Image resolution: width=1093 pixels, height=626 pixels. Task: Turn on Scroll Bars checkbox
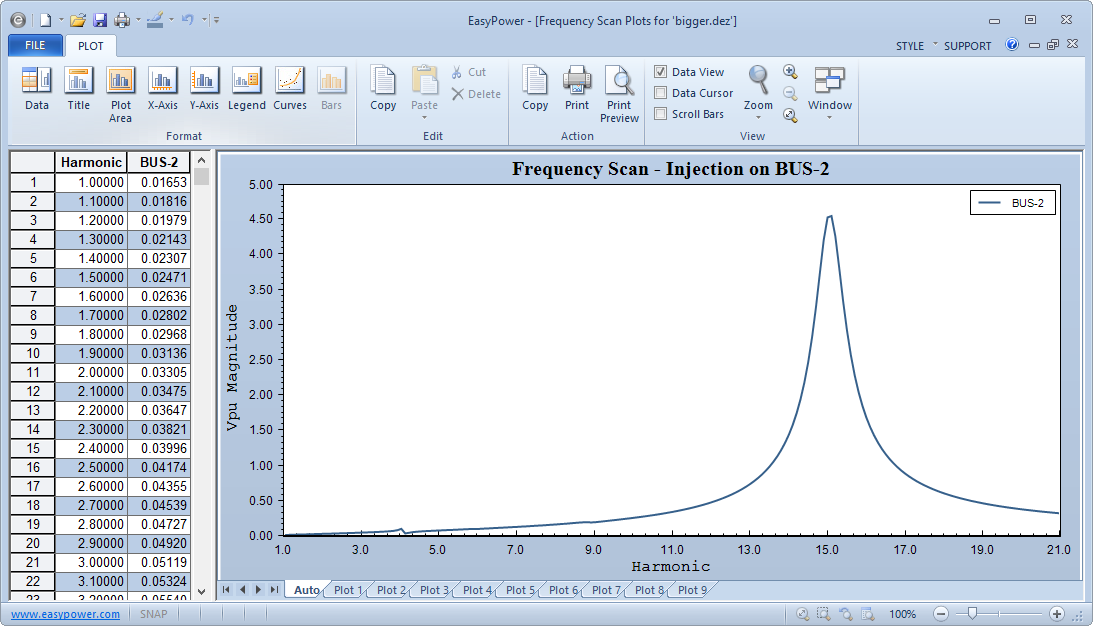click(661, 114)
